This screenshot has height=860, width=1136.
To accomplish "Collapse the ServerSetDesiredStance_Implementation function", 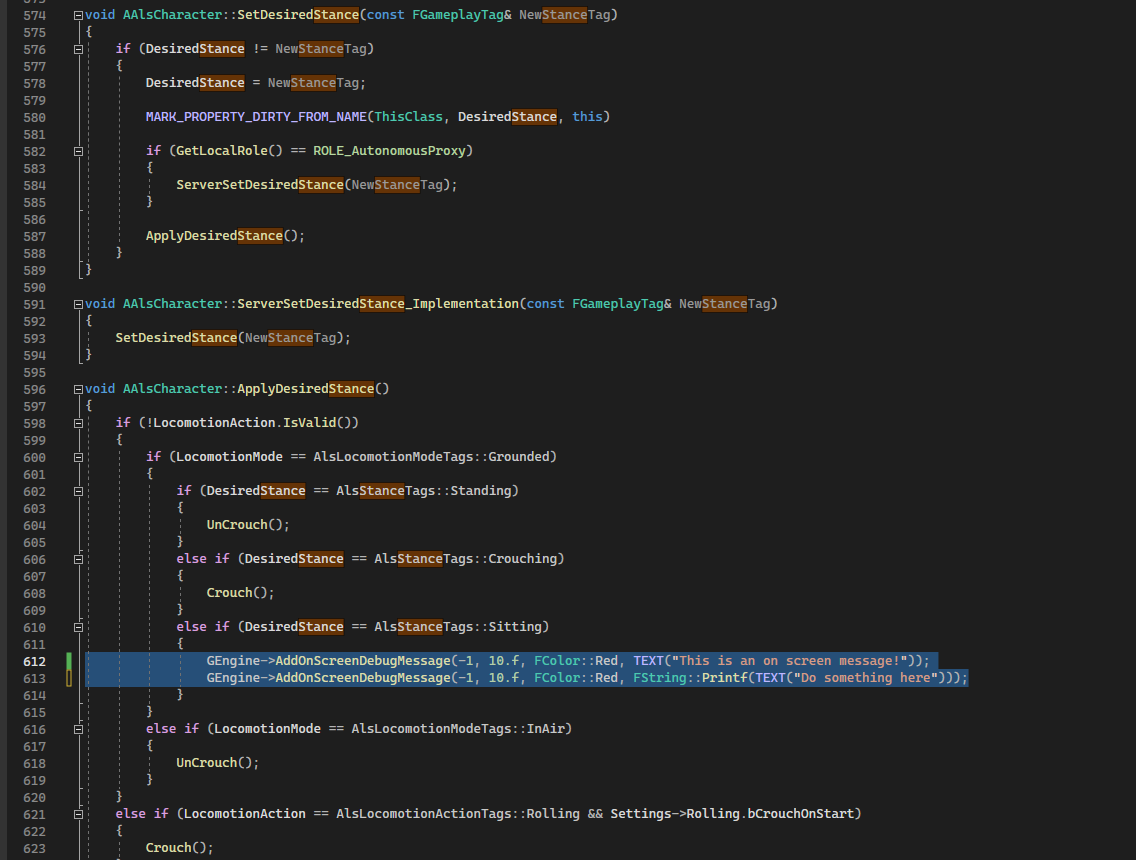I will click(77, 303).
